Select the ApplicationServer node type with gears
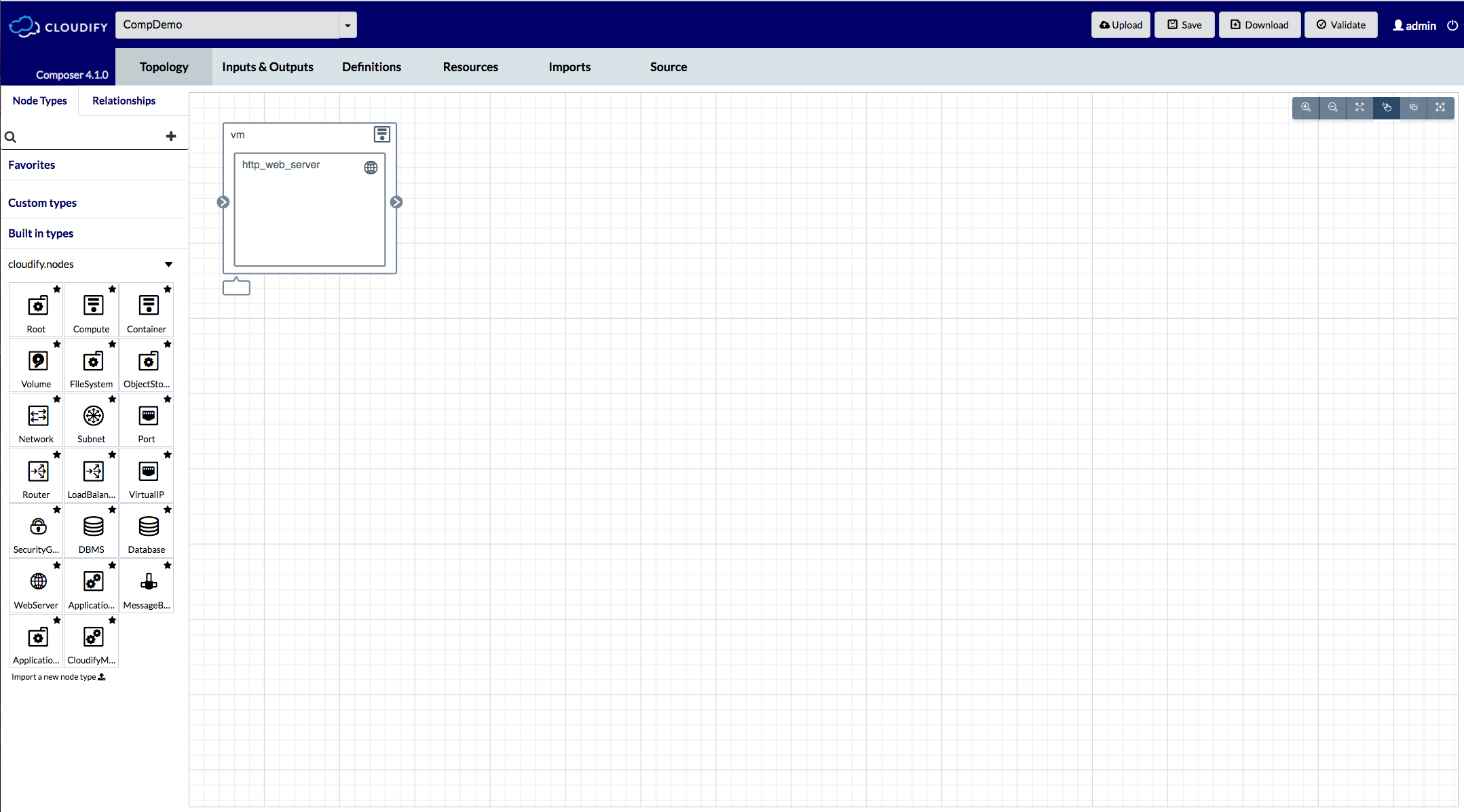 click(x=91, y=586)
